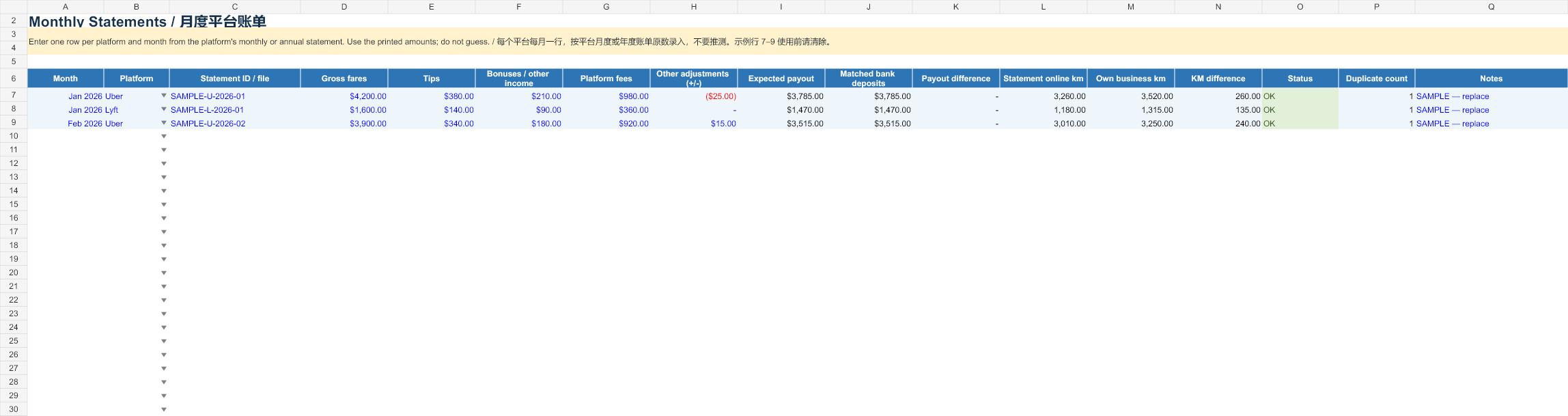Select the Status header cell
1568x416 pixels.
[x=1300, y=79]
